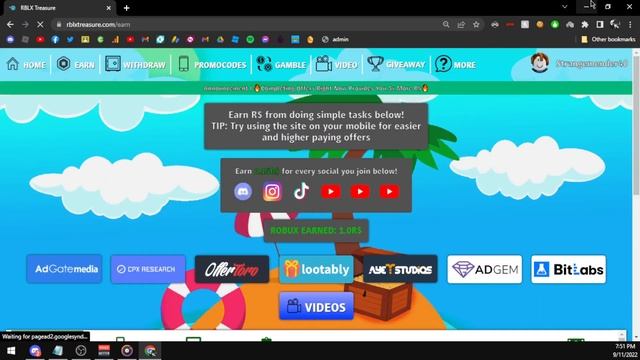The height and width of the screenshot is (360, 640).
Task: Close the RBLX Treasure tab
Action: pyautogui.click(x=109, y=8)
